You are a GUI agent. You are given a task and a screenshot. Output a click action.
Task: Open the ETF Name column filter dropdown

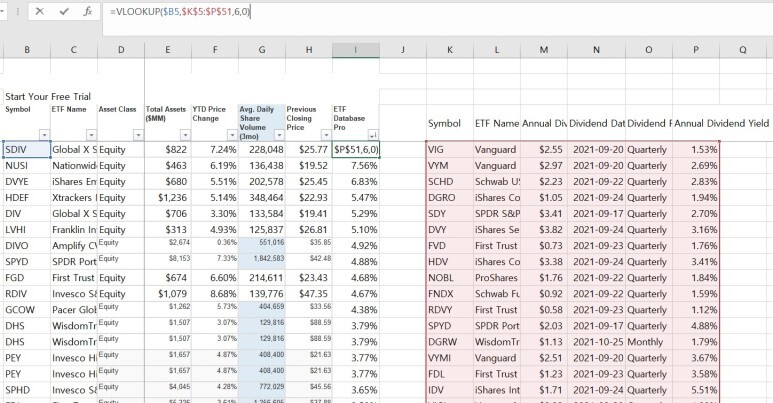point(91,135)
